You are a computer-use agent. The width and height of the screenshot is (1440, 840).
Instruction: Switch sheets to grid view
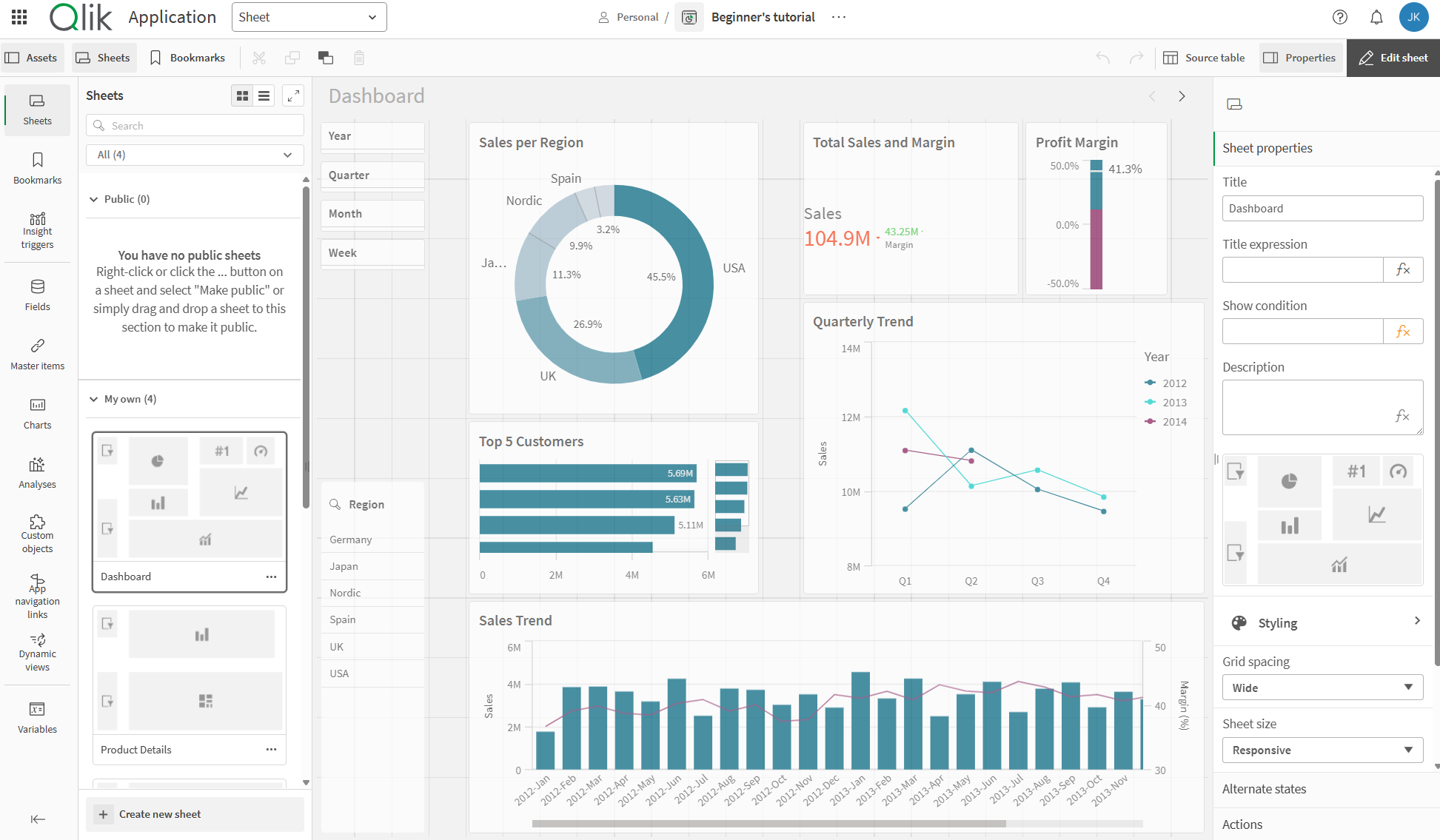[242, 95]
